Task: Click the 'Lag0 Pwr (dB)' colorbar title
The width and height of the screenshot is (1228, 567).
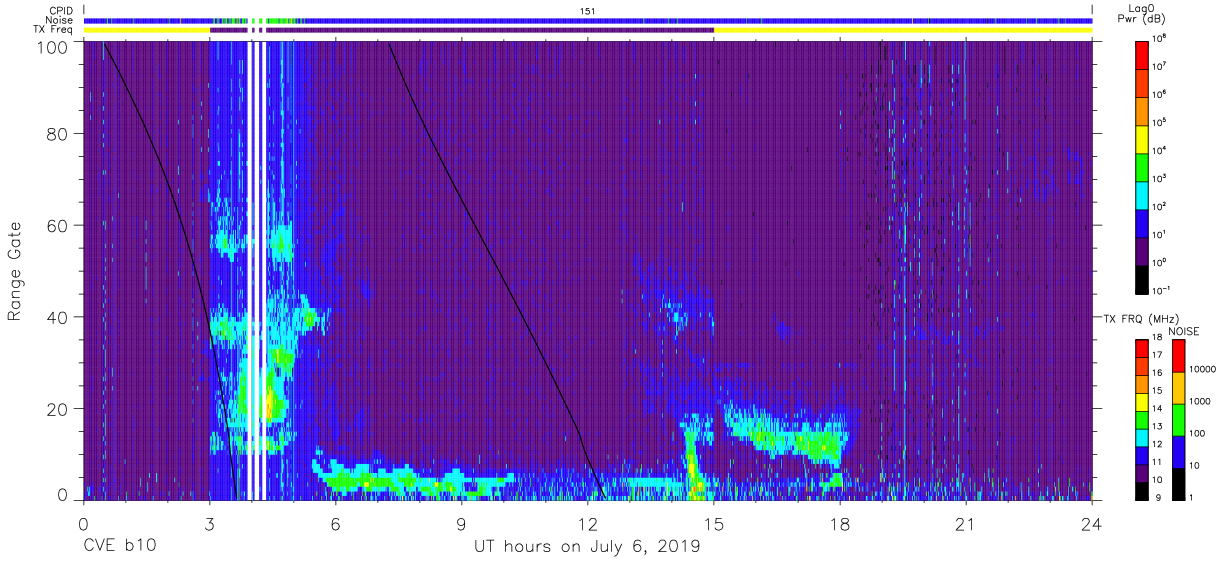Action: click(1143, 13)
